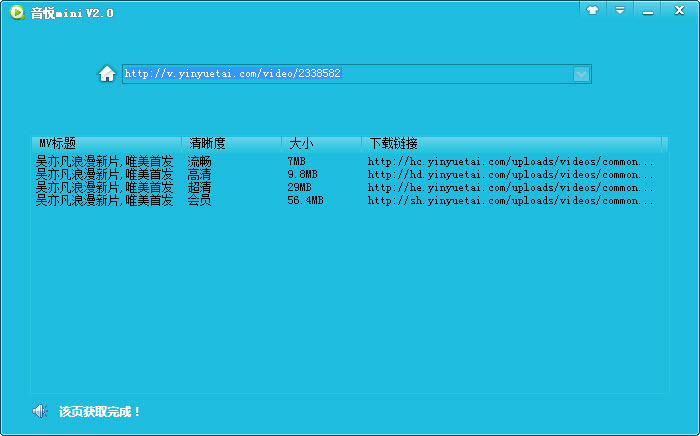Click the 该页获取完成 status message
The width and height of the screenshot is (700, 436).
point(100,411)
